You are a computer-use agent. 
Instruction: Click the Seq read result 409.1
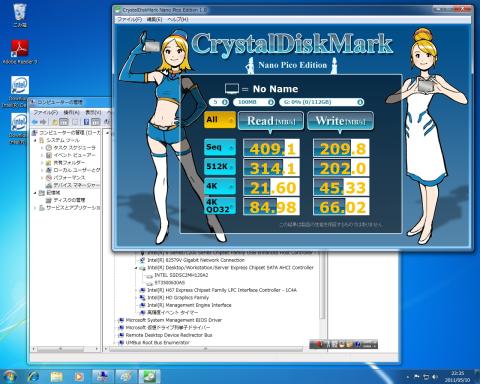click(x=272, y=148)
